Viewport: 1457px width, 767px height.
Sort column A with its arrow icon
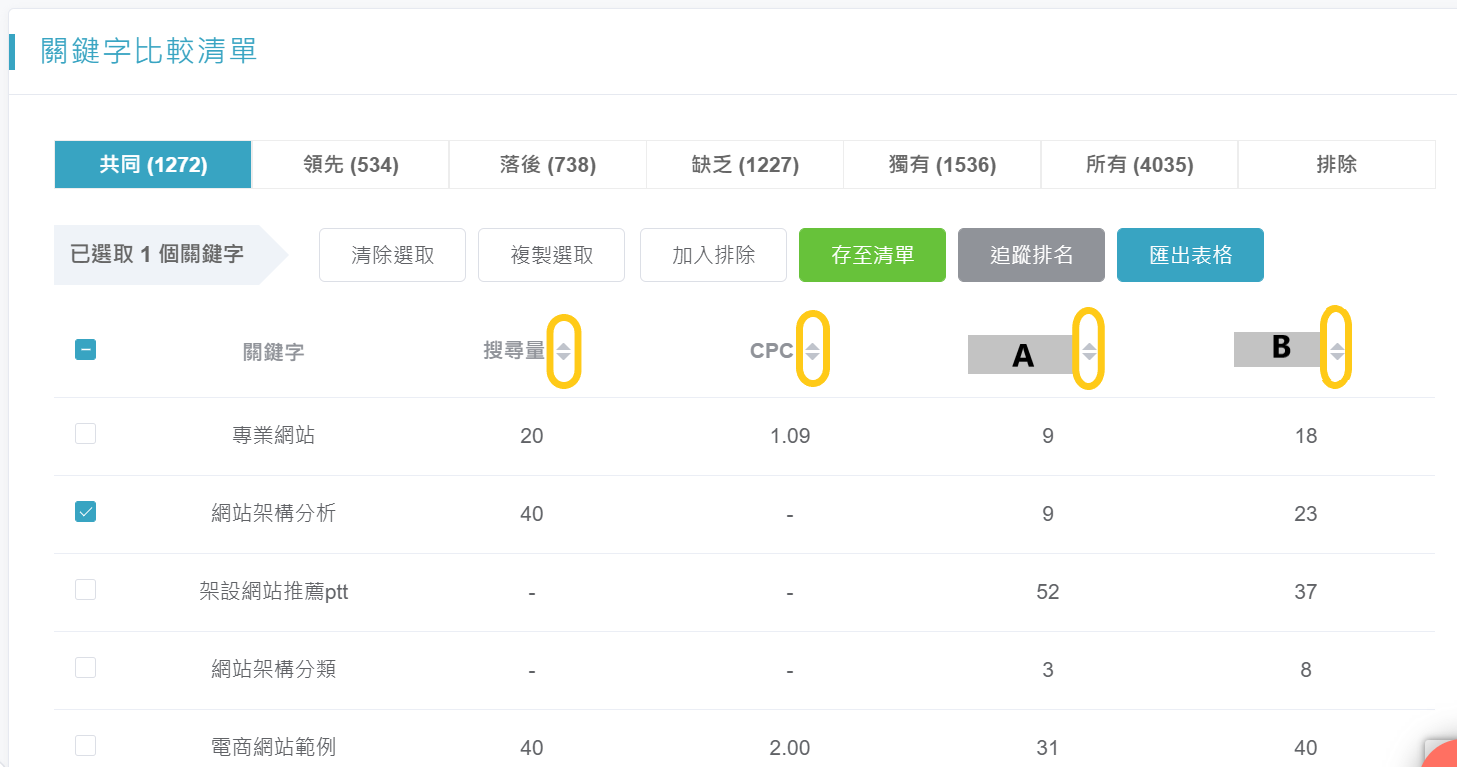1089,352
